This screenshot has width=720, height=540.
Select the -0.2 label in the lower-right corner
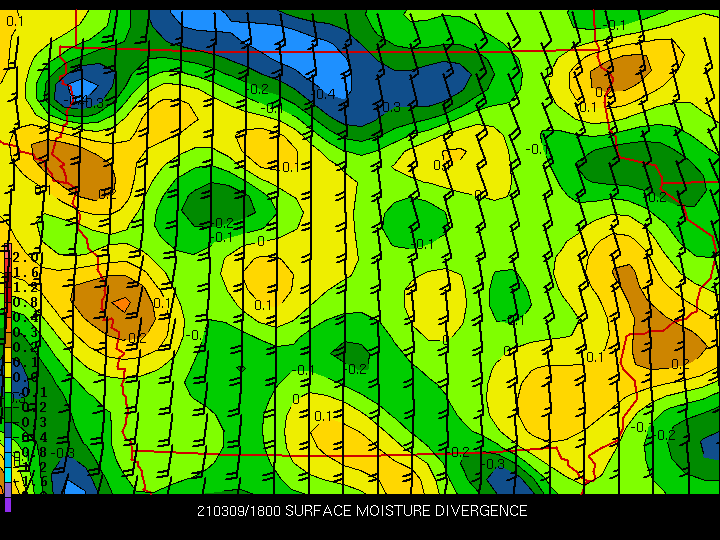[x=666, y=434]
